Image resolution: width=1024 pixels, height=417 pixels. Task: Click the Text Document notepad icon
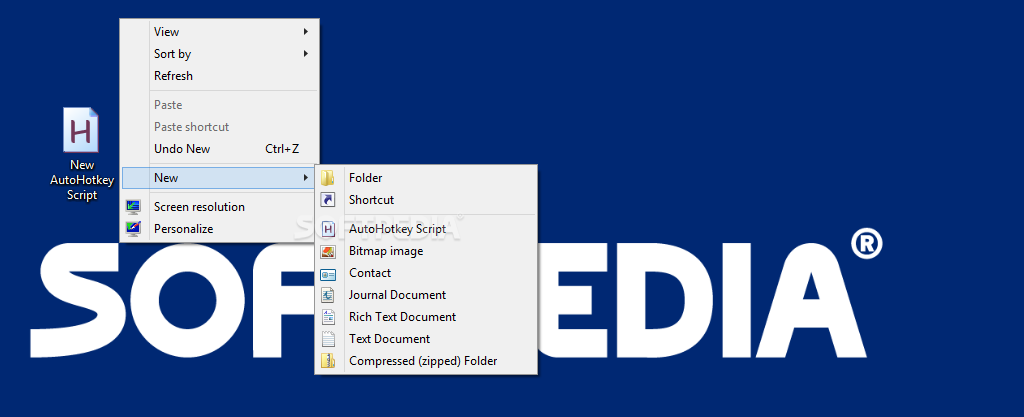[328, 339]
